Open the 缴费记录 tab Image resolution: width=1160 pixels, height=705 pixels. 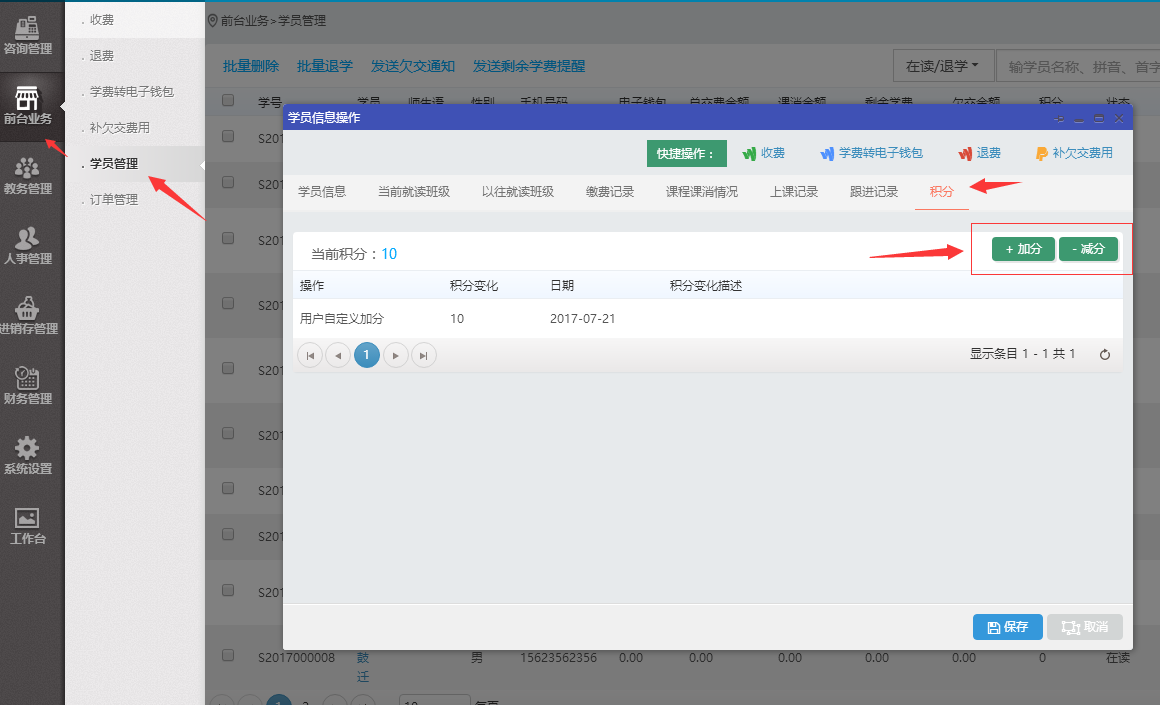click(x=610, y=192)
